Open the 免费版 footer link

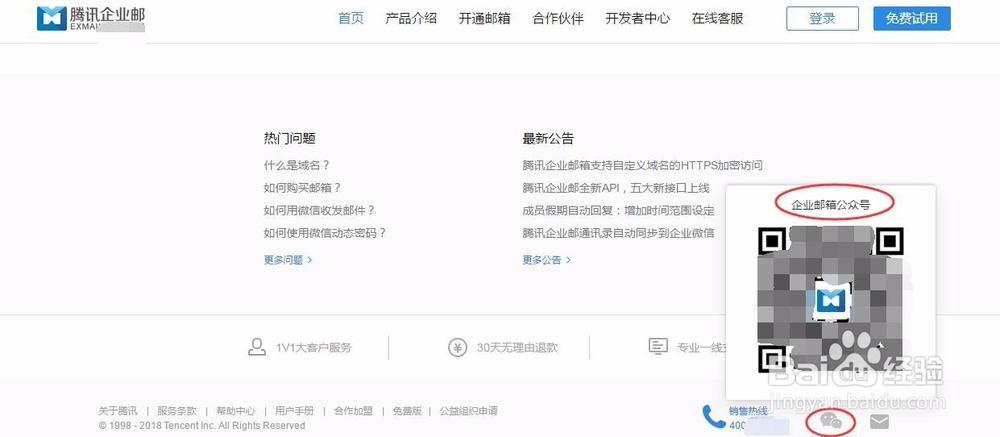click(407, 411)
